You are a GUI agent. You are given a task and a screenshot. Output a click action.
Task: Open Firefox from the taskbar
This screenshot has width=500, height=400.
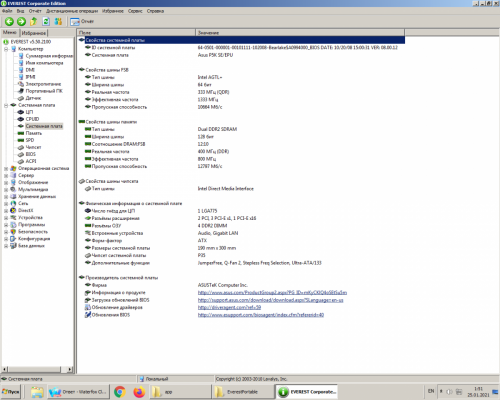139,392
